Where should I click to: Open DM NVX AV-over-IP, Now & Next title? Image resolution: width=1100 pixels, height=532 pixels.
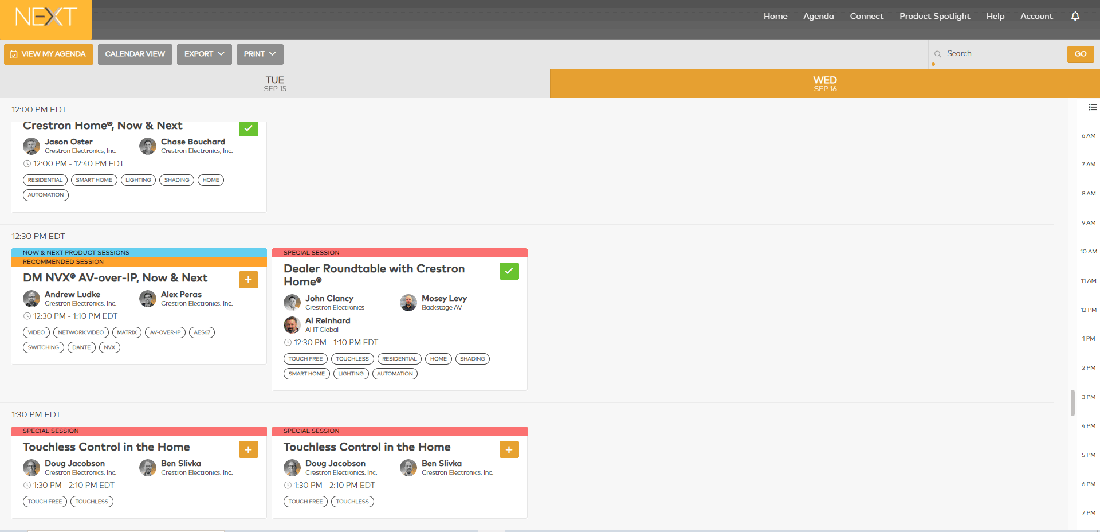point(115,277)
